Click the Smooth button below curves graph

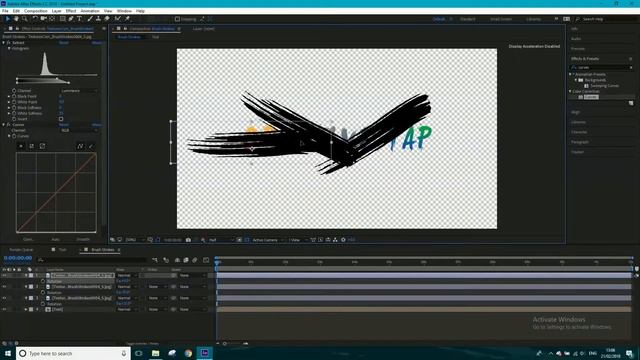click(83, 239)
